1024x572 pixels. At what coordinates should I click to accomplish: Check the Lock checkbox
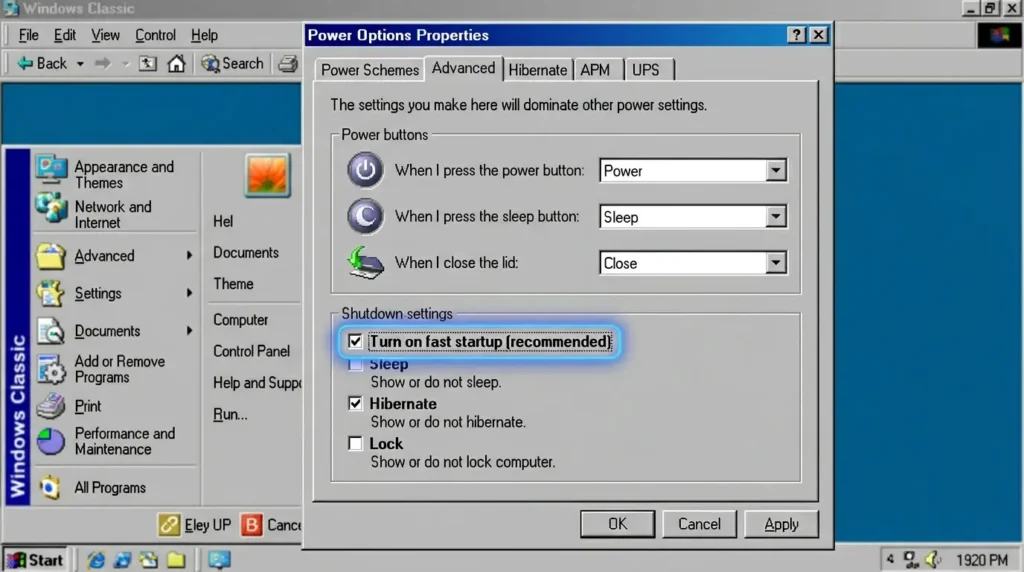click(355, 443)
